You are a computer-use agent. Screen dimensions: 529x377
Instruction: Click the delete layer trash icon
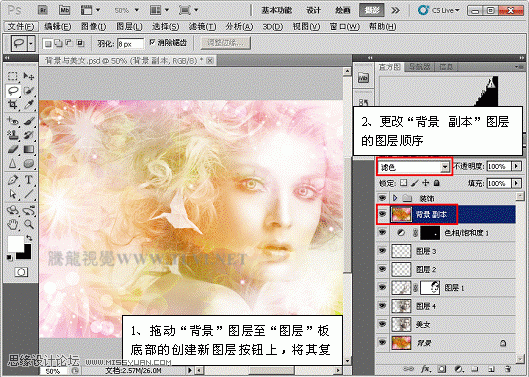pos(507,369)
